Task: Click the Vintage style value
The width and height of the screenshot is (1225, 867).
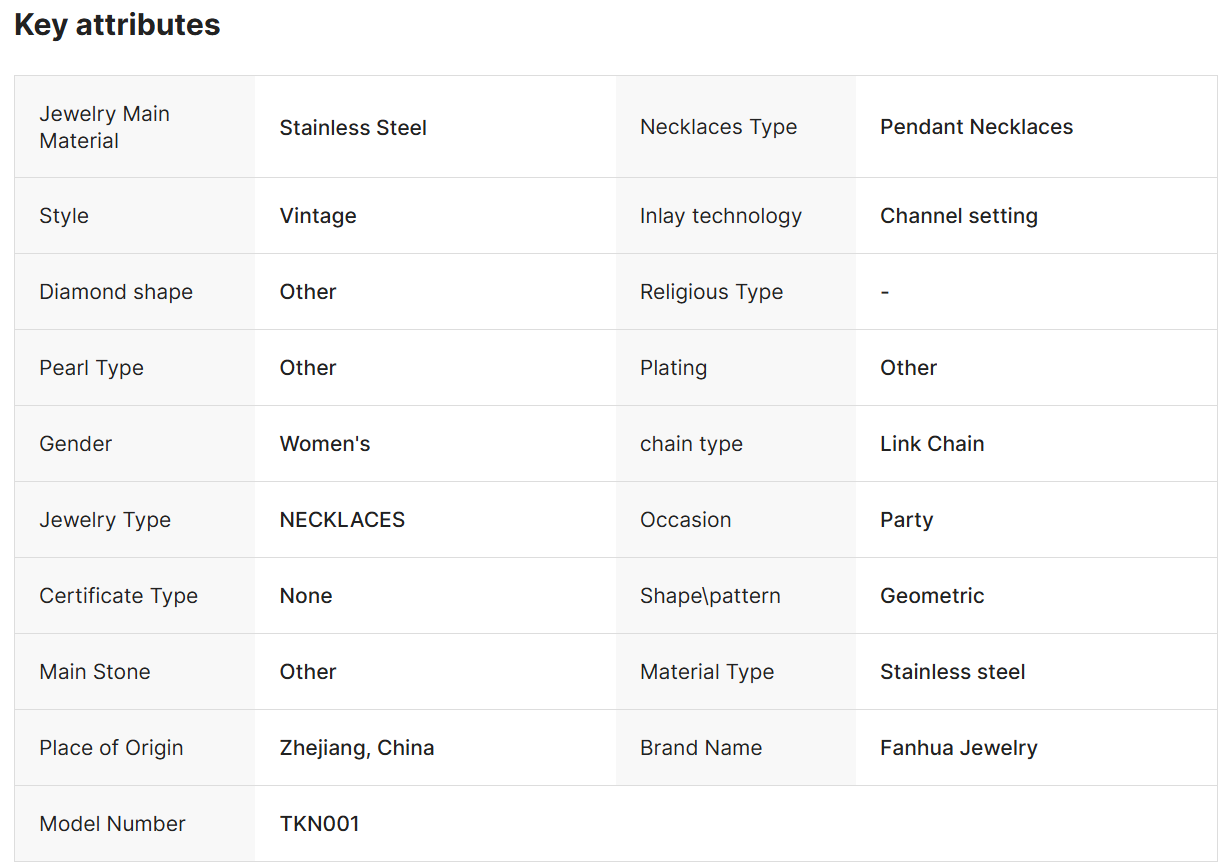Action: pyautogui.click(x=318, y=216)
